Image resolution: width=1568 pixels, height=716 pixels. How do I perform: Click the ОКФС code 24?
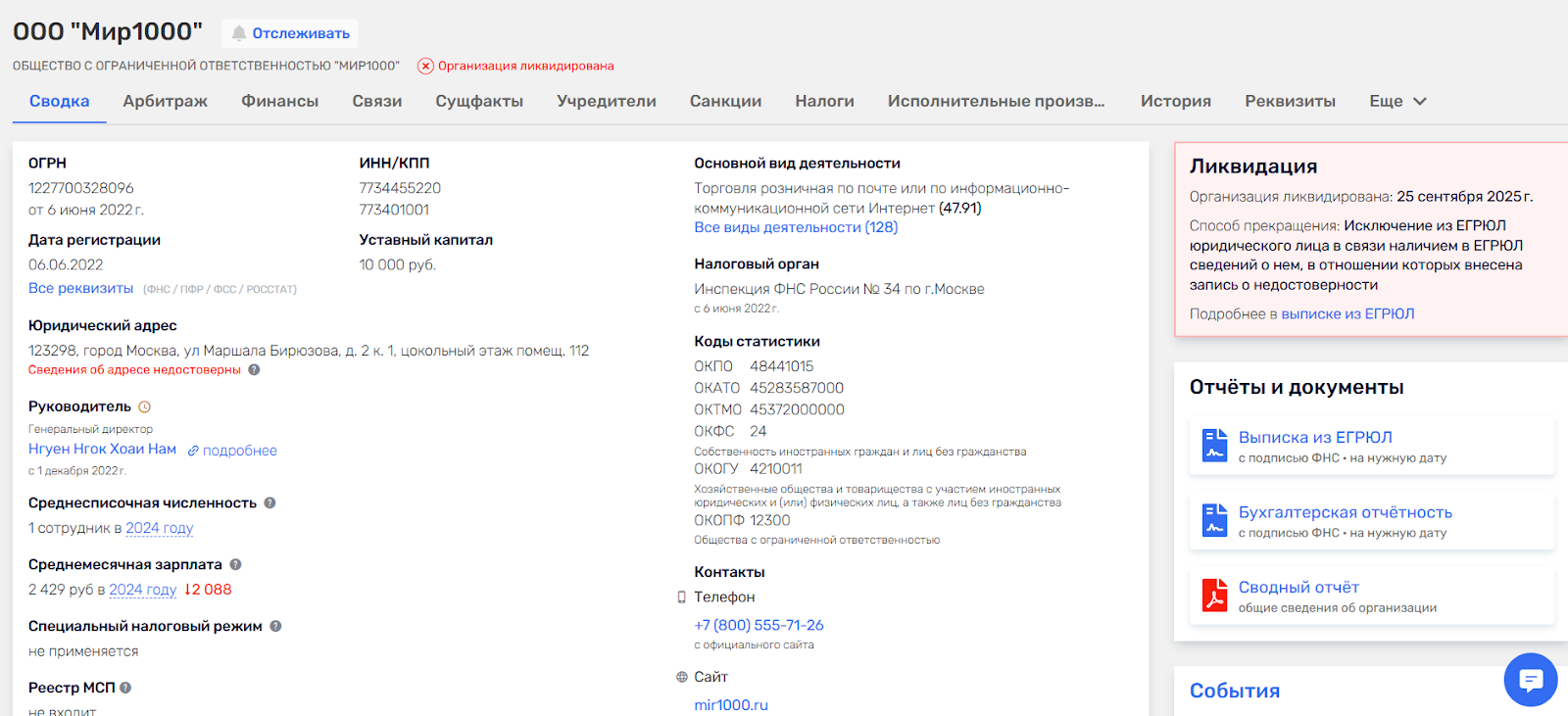(x=758, y=431)
